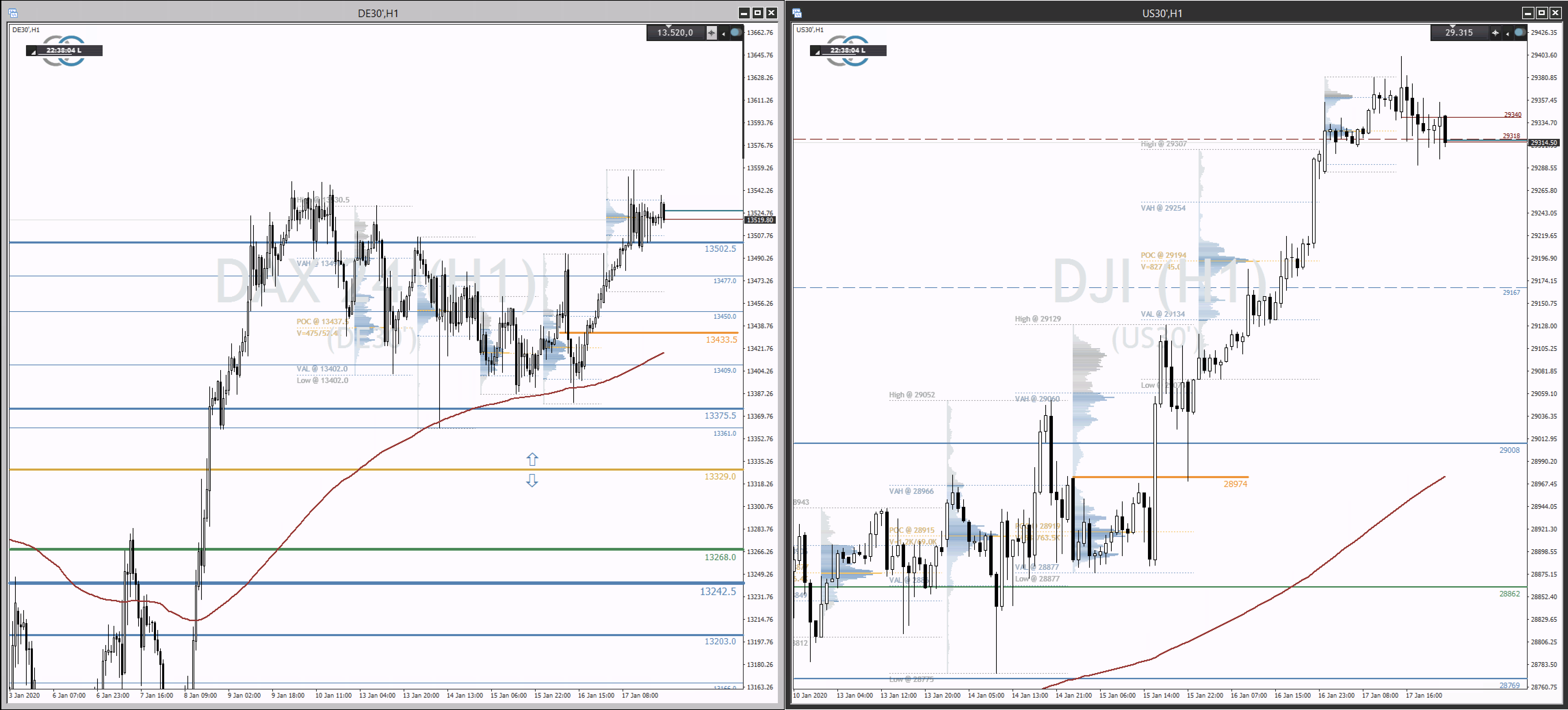Toggle the blue switch in DE30 price panel
This screenshot has width=1568, height=710.
[736, 32]
